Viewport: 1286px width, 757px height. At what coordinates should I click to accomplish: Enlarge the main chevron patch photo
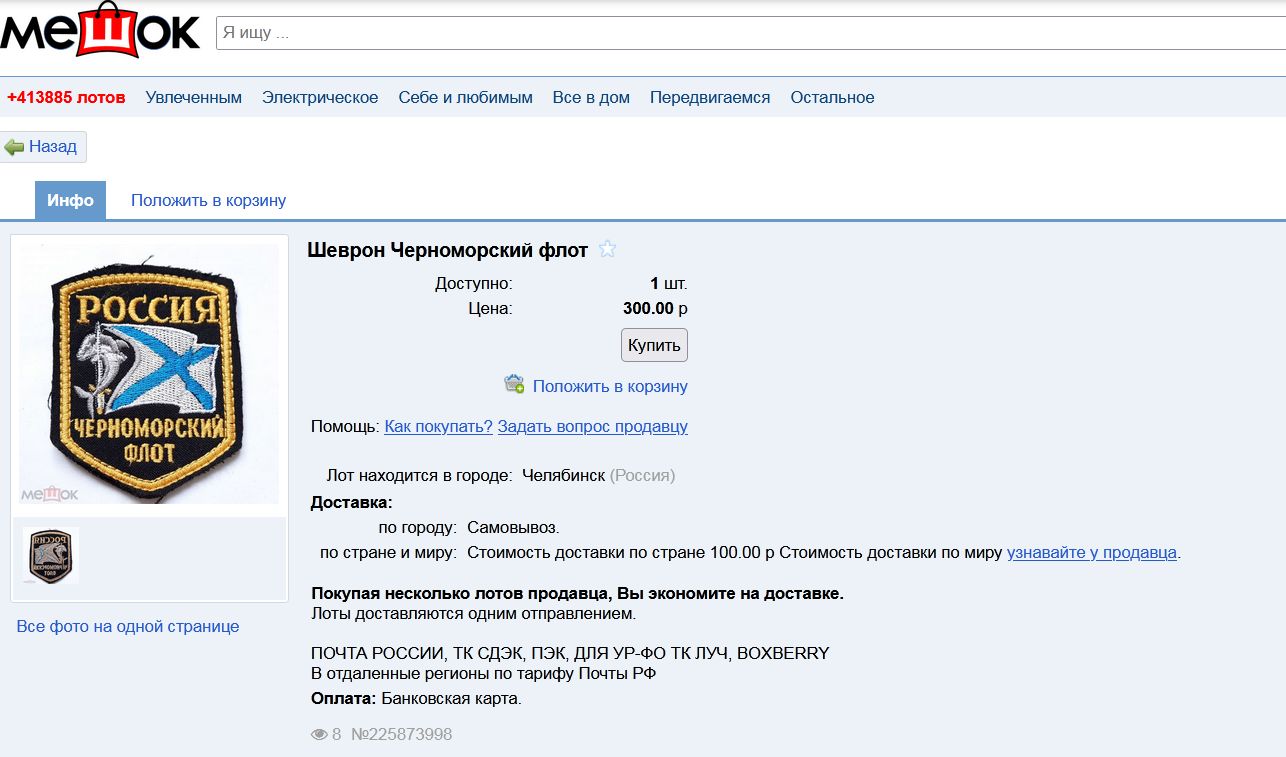pos(149,372)
